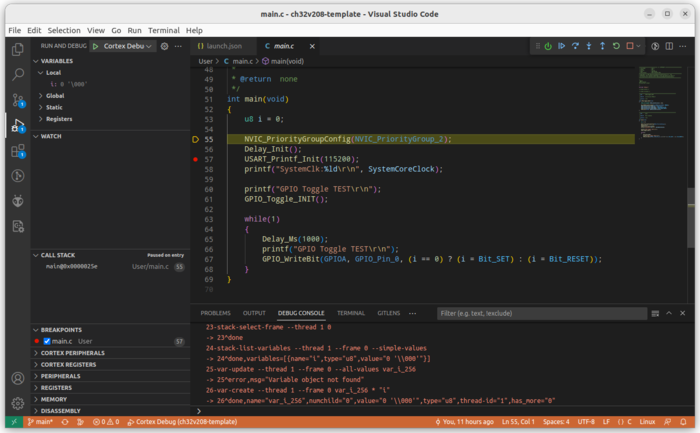Synchronize changes from the status bar
700x433 pixels.
tap(65, 421)
